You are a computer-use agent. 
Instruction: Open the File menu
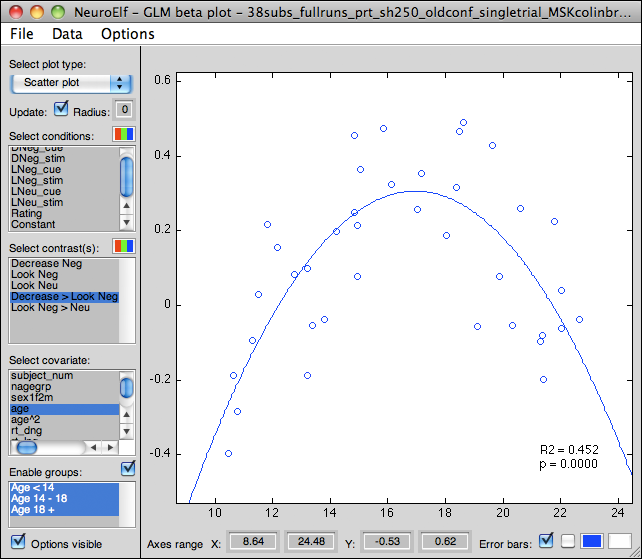[22, 34]
